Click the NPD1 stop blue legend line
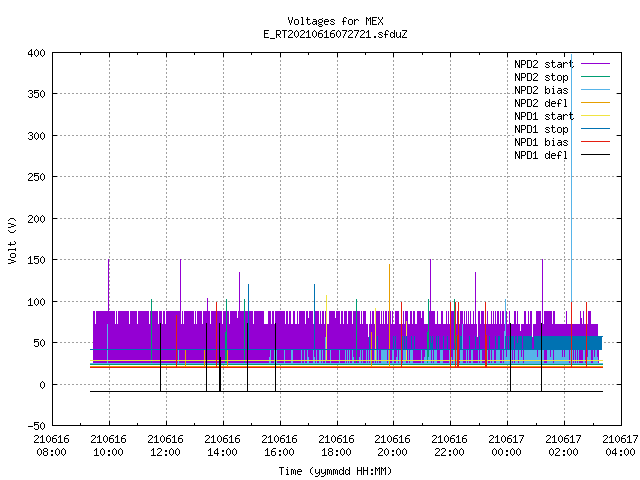Viewport: 640px width, 480px height. pyautogui.click(x=595, y=129)
